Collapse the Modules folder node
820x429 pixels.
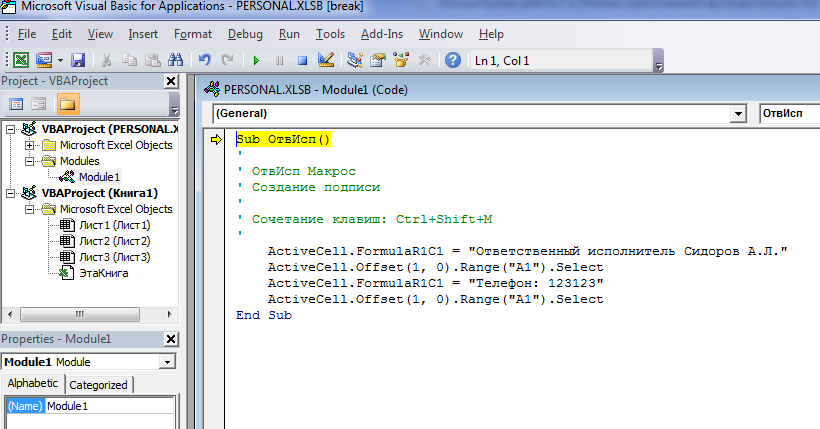coord(30,161)
